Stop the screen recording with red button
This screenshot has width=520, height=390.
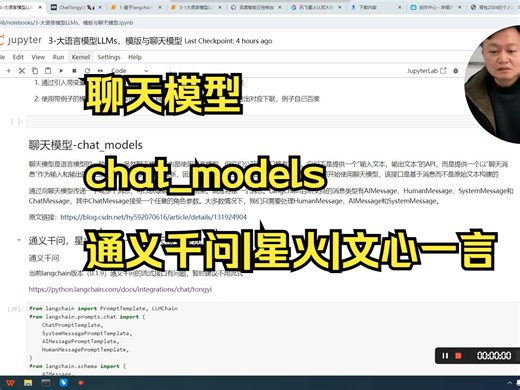click(458, 356)
